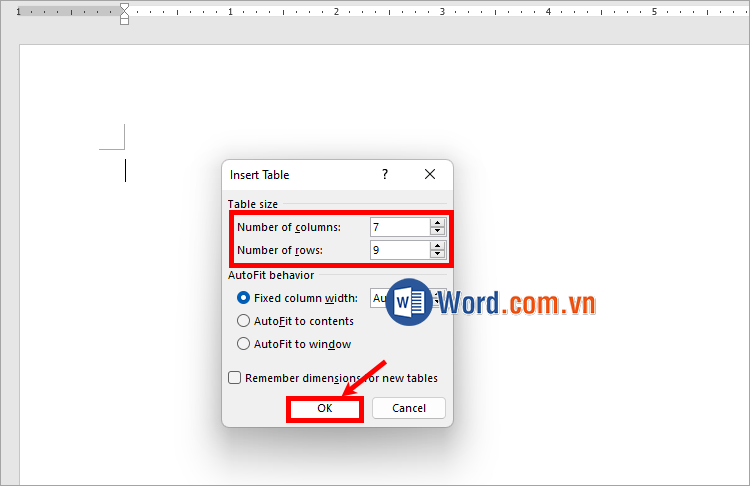Close the Insert Table dialog
The width and height of the screenshot is (750, 486).
pos(430,174)
